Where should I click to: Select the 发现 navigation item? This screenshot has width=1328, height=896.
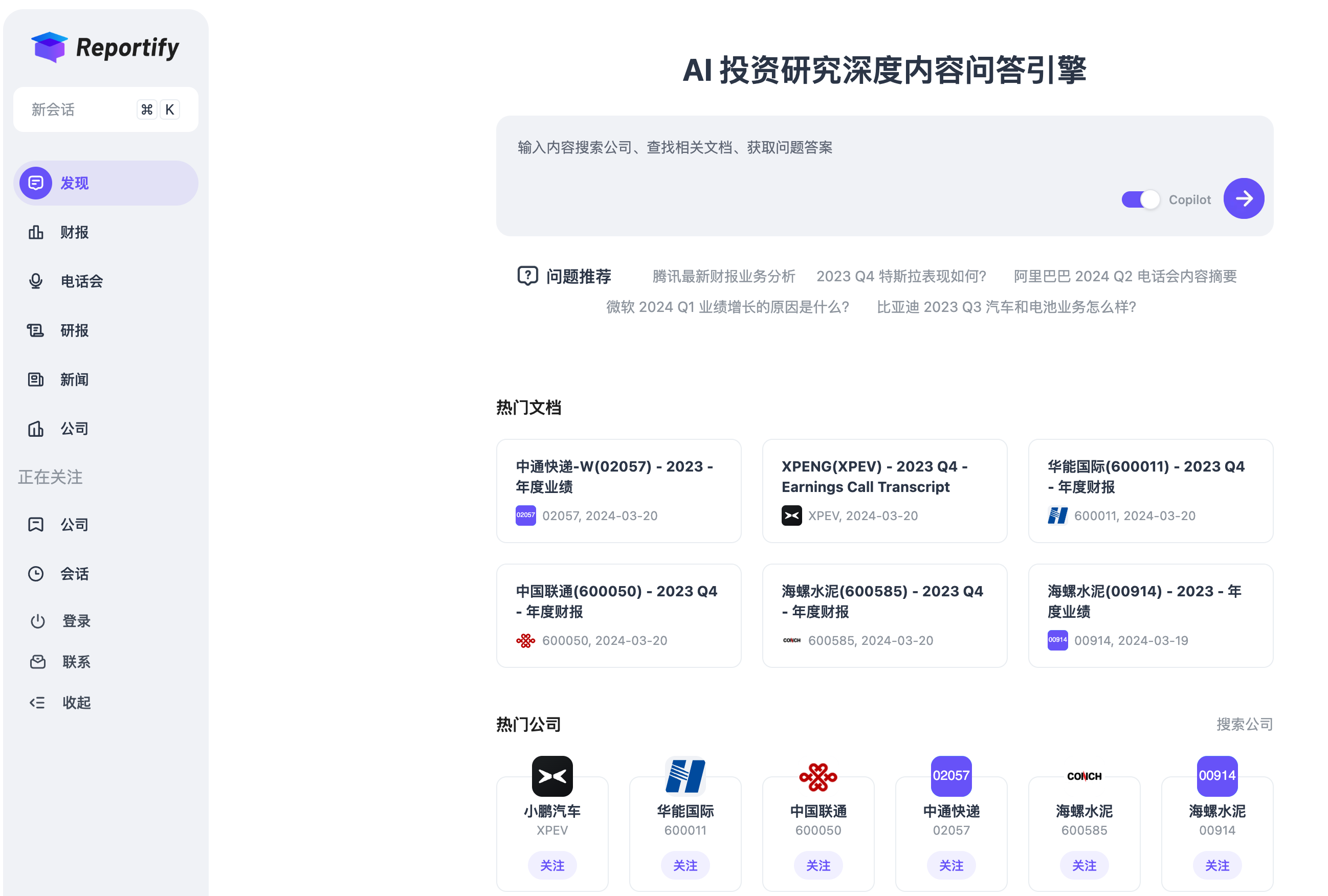point(74,183)
